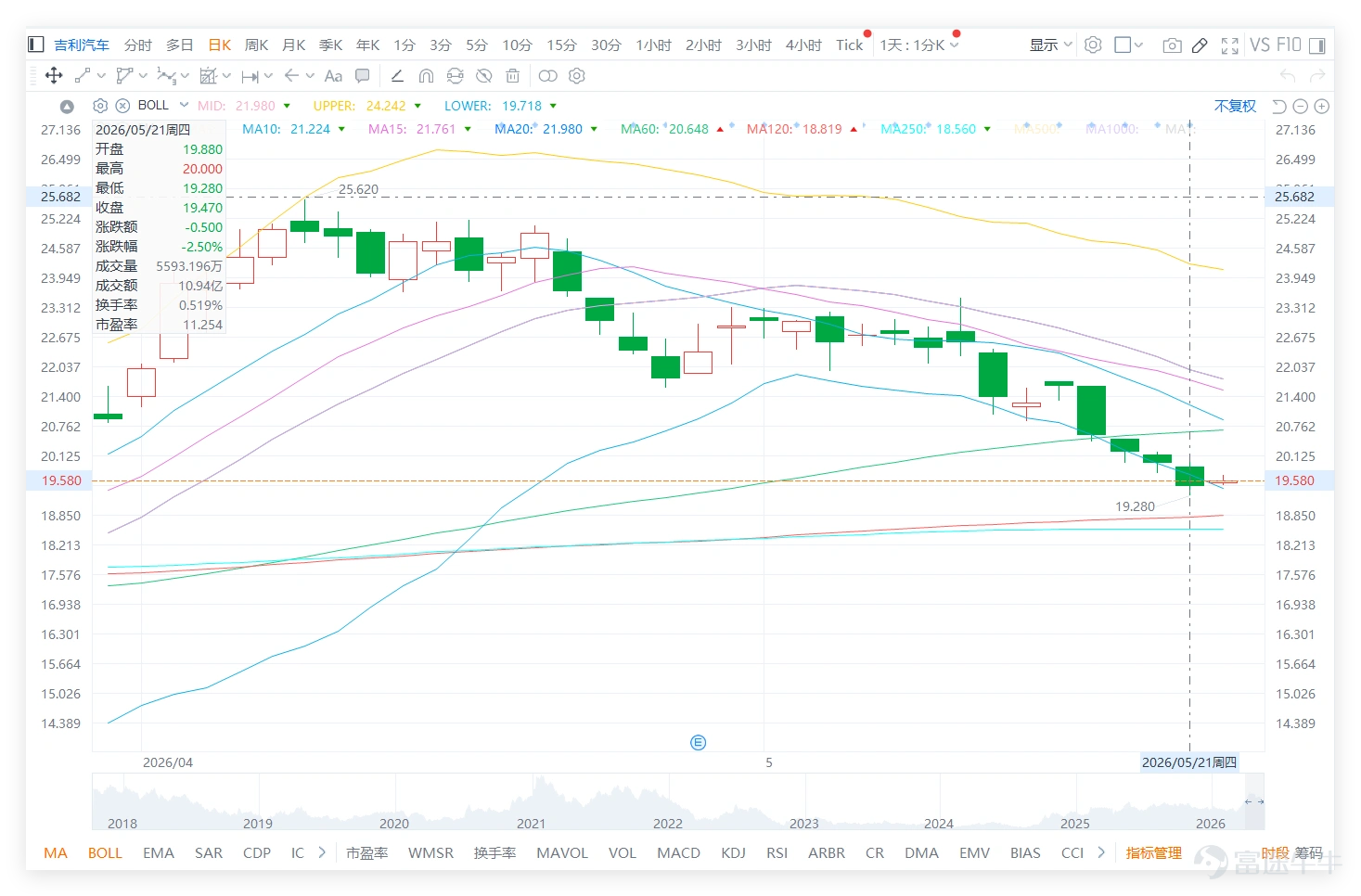
Task: Expand the BOLL indicator dropdown
Action: [184, 105]
